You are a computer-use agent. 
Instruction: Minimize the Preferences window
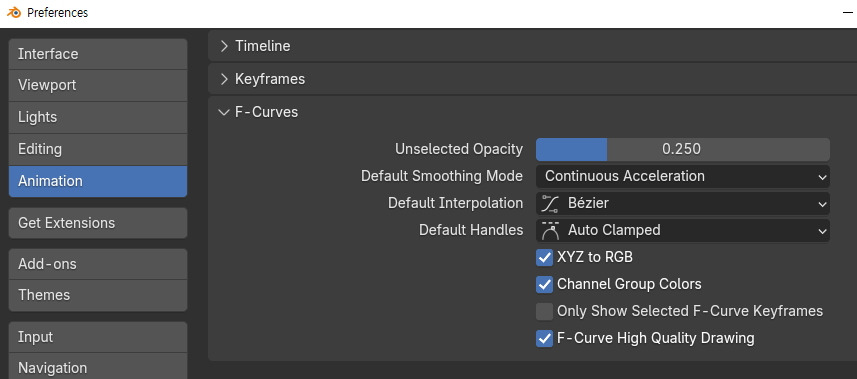click(x=848, y=12)
